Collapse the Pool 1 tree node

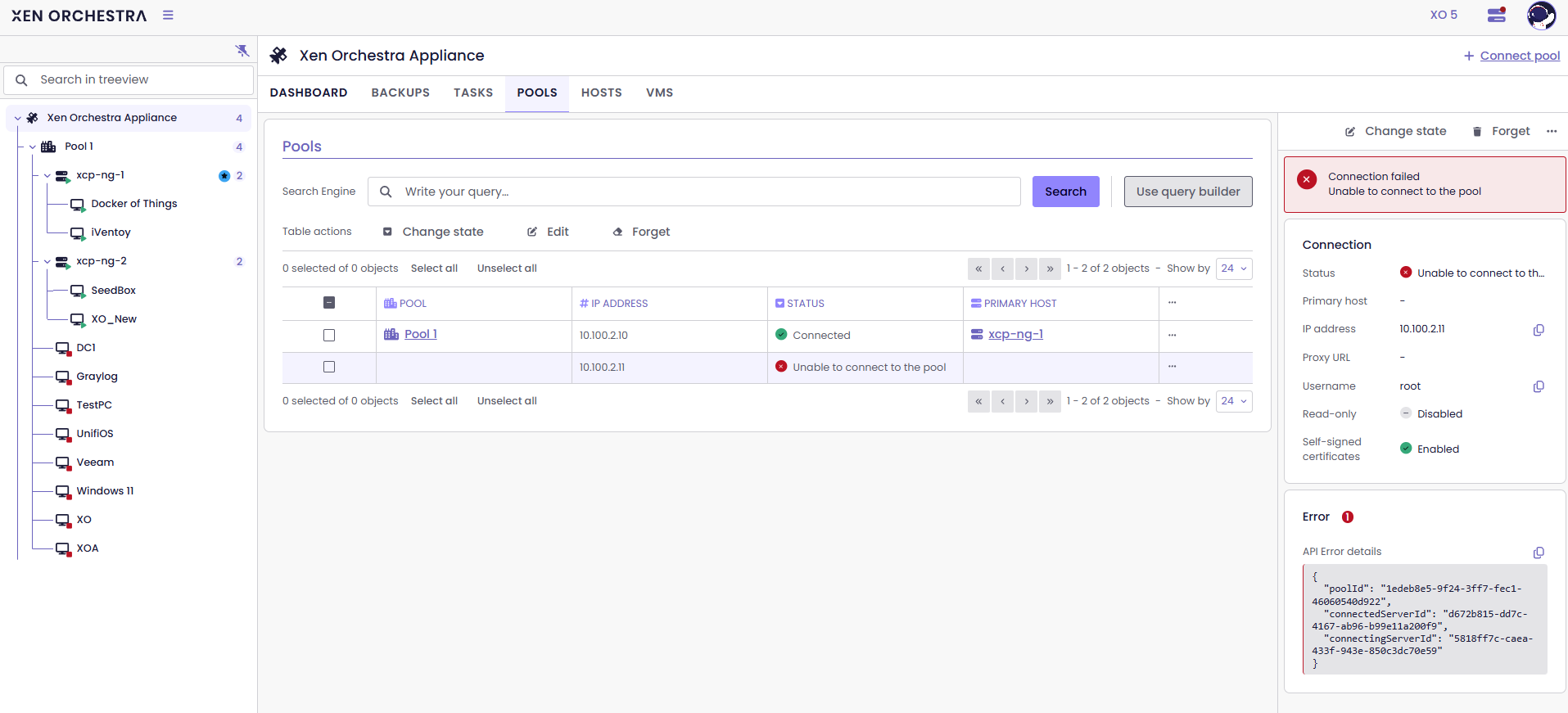(32, 147)
